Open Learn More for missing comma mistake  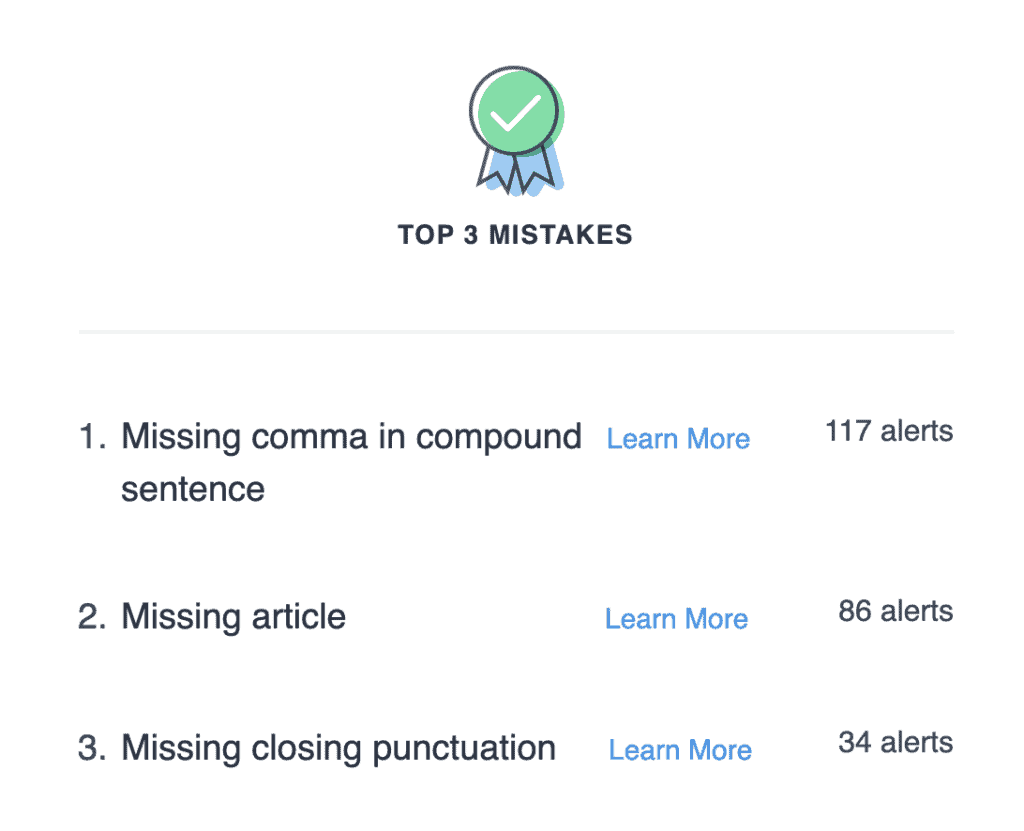pos(678,438)
